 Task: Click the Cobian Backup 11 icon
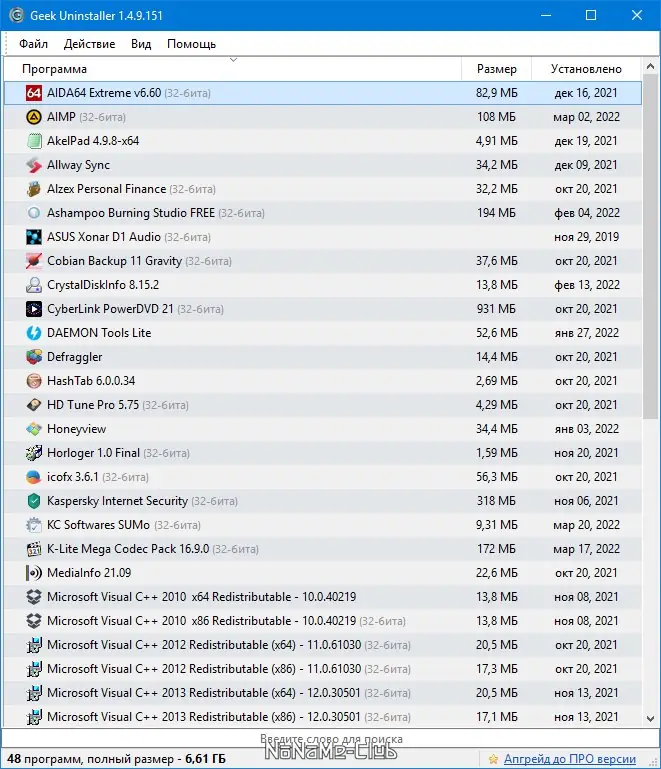click(x=34, y=261)
